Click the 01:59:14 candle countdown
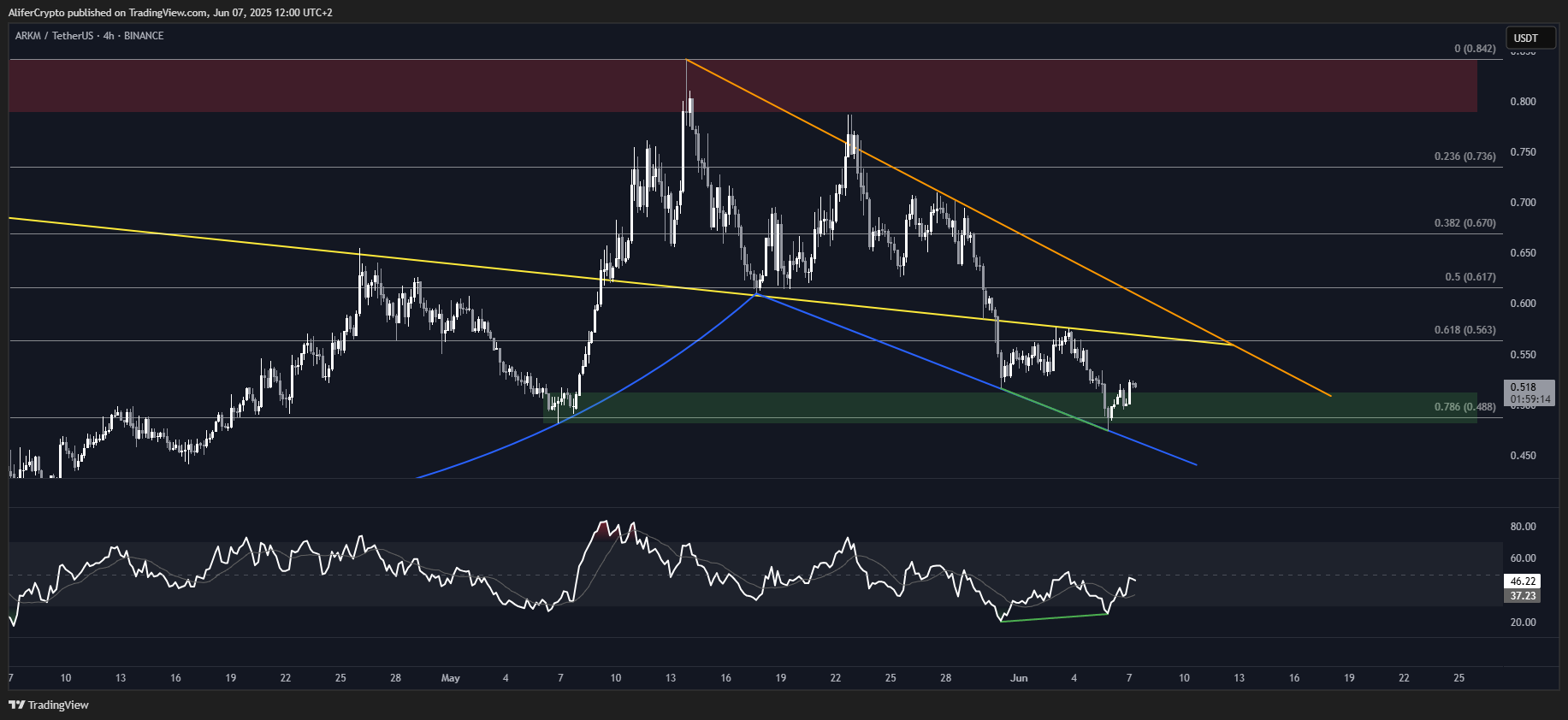This screenshot has height=720, width=1568. [x=1530, y=399]
